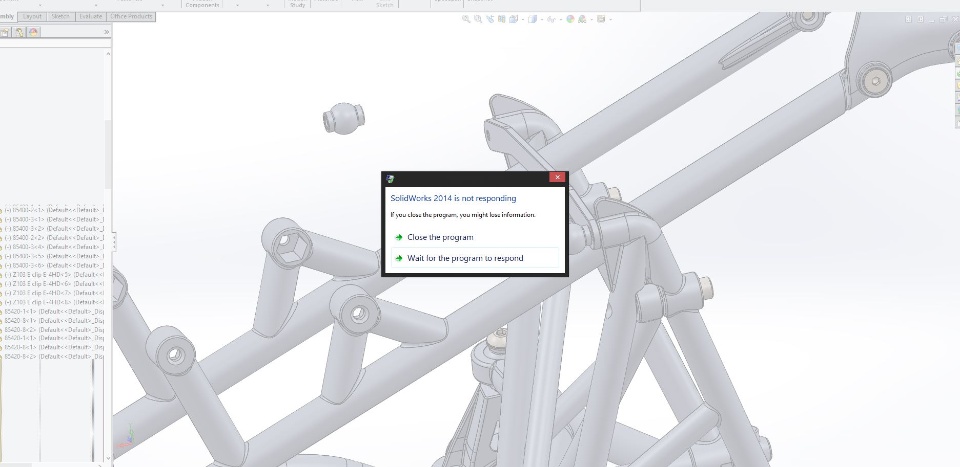
Task: Select the floating ball joint part in viewport
Action: click(343, 118)
